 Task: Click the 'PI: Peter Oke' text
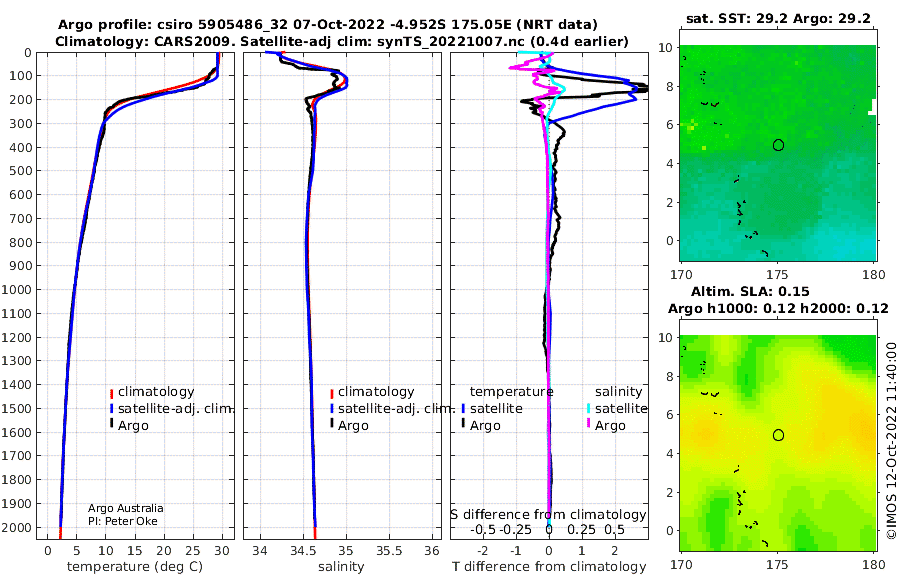(x=123, y=521)
